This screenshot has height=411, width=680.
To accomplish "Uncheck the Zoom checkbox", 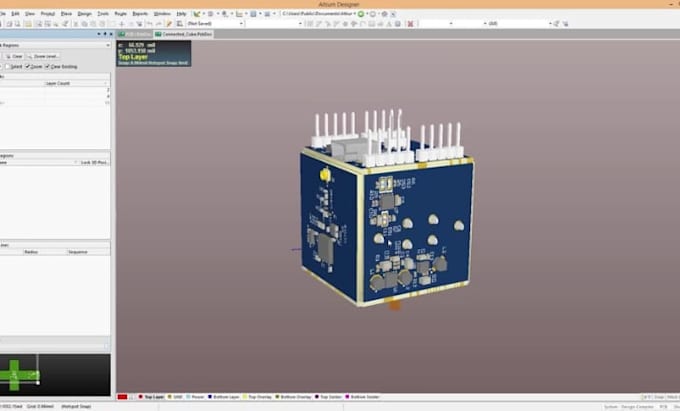I will (28, 66).
